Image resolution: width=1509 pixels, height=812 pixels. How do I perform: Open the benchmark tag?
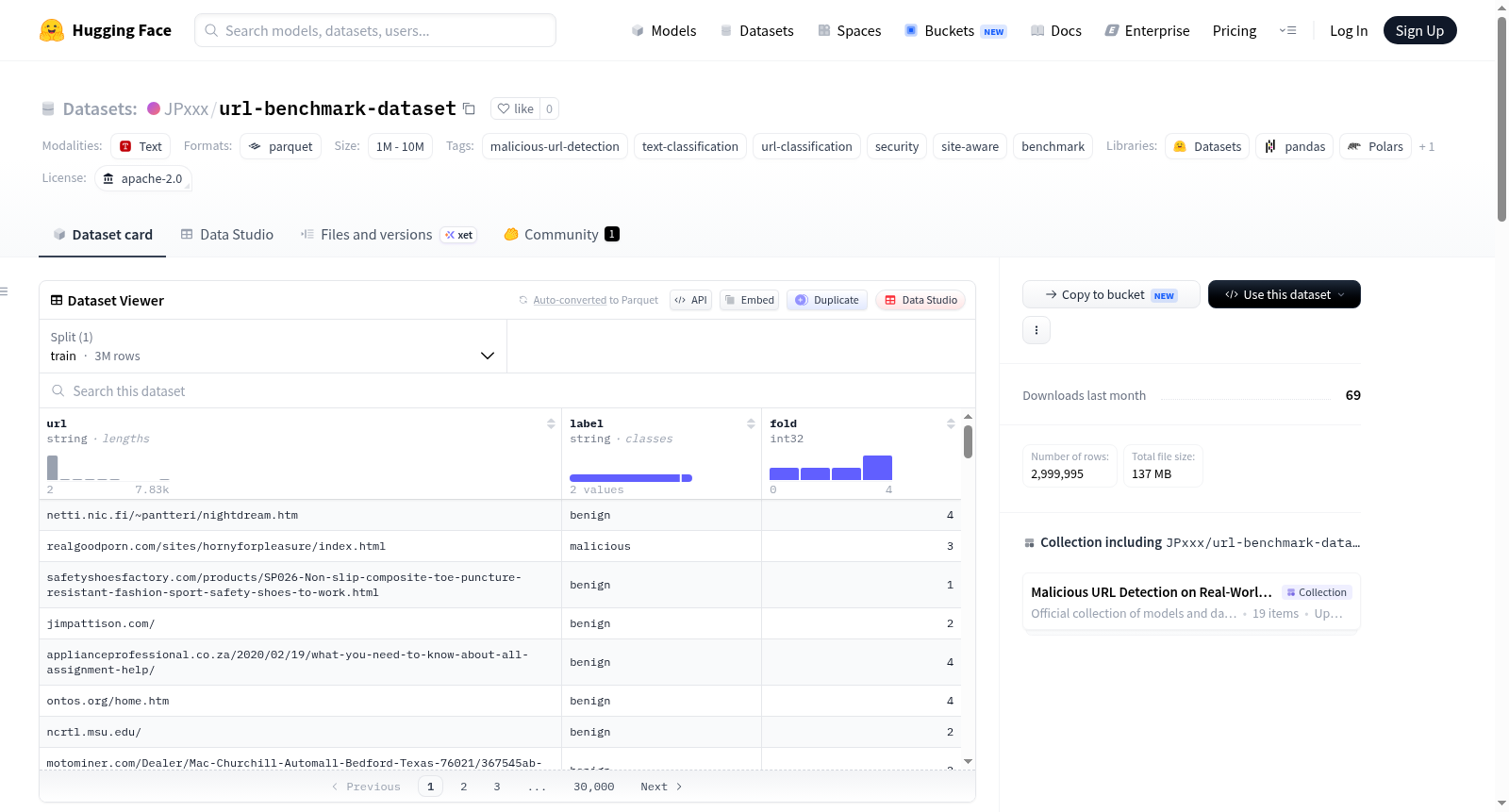(x=1053, y=146)
